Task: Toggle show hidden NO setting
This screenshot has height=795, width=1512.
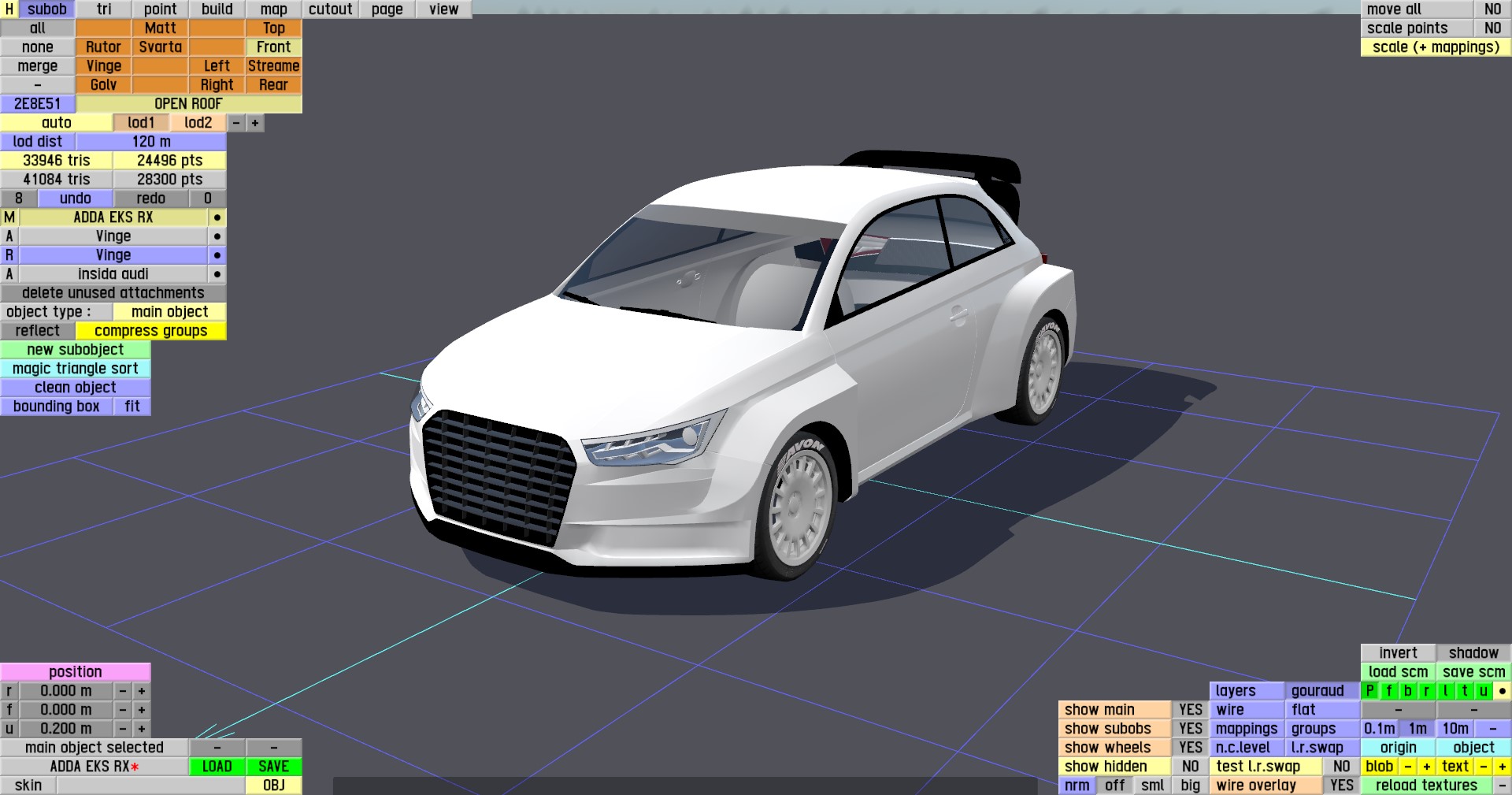Action: click(1191, 766)
